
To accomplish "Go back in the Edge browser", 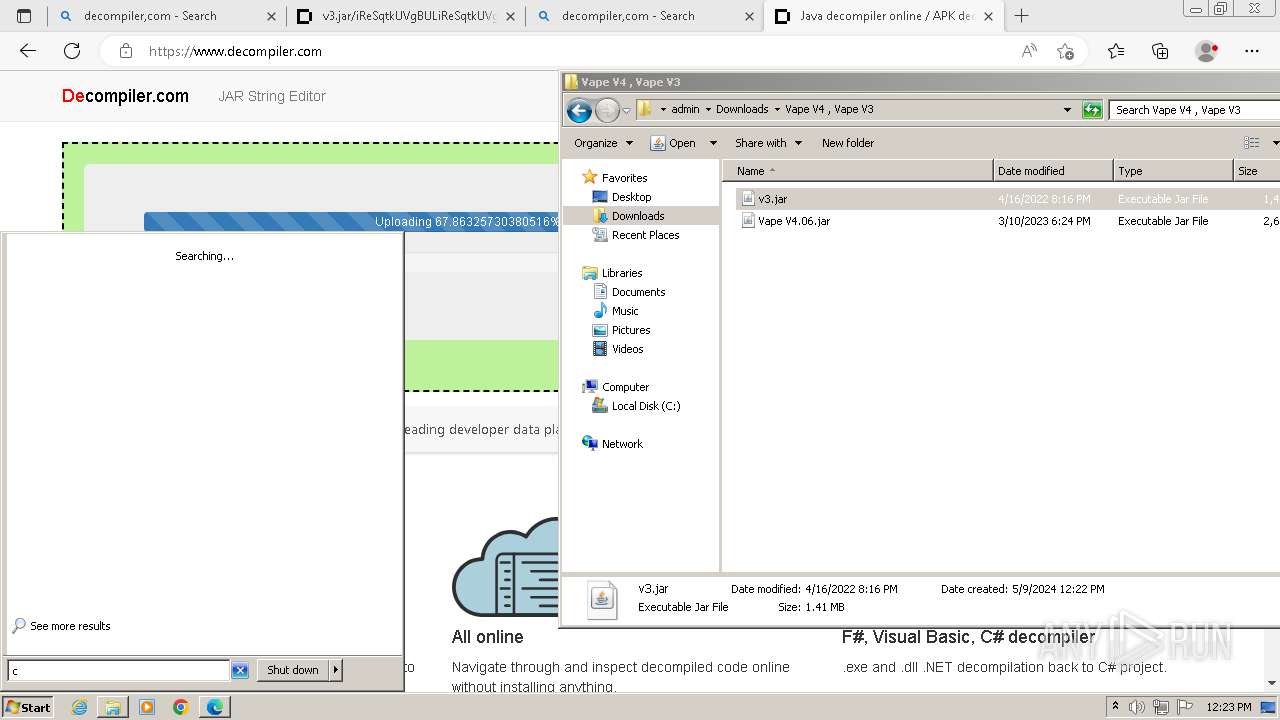I will click(28, 51).
